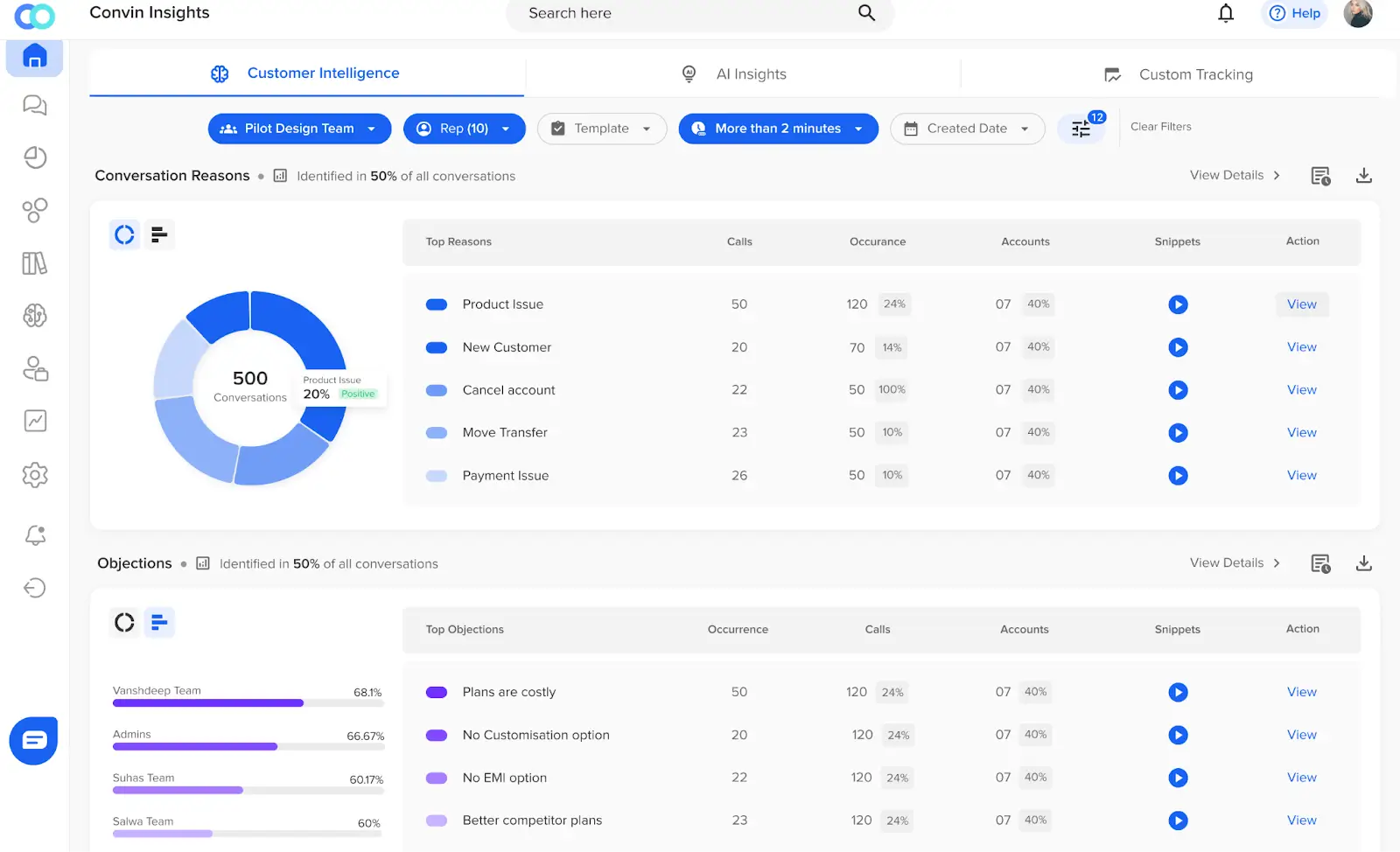1400x852 pixels.
Task: Open the filters icon showing 12 applied filters
Action: pos(1081,129)
